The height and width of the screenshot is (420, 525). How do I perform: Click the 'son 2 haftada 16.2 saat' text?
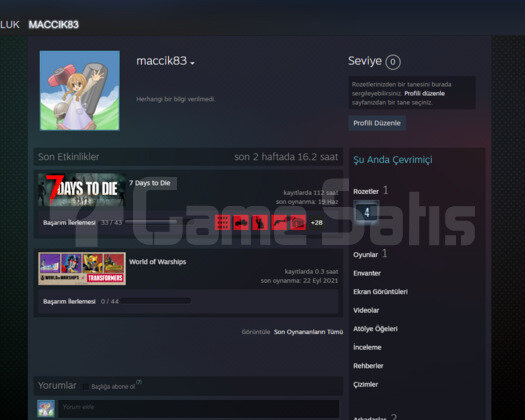tap(286, 157)
